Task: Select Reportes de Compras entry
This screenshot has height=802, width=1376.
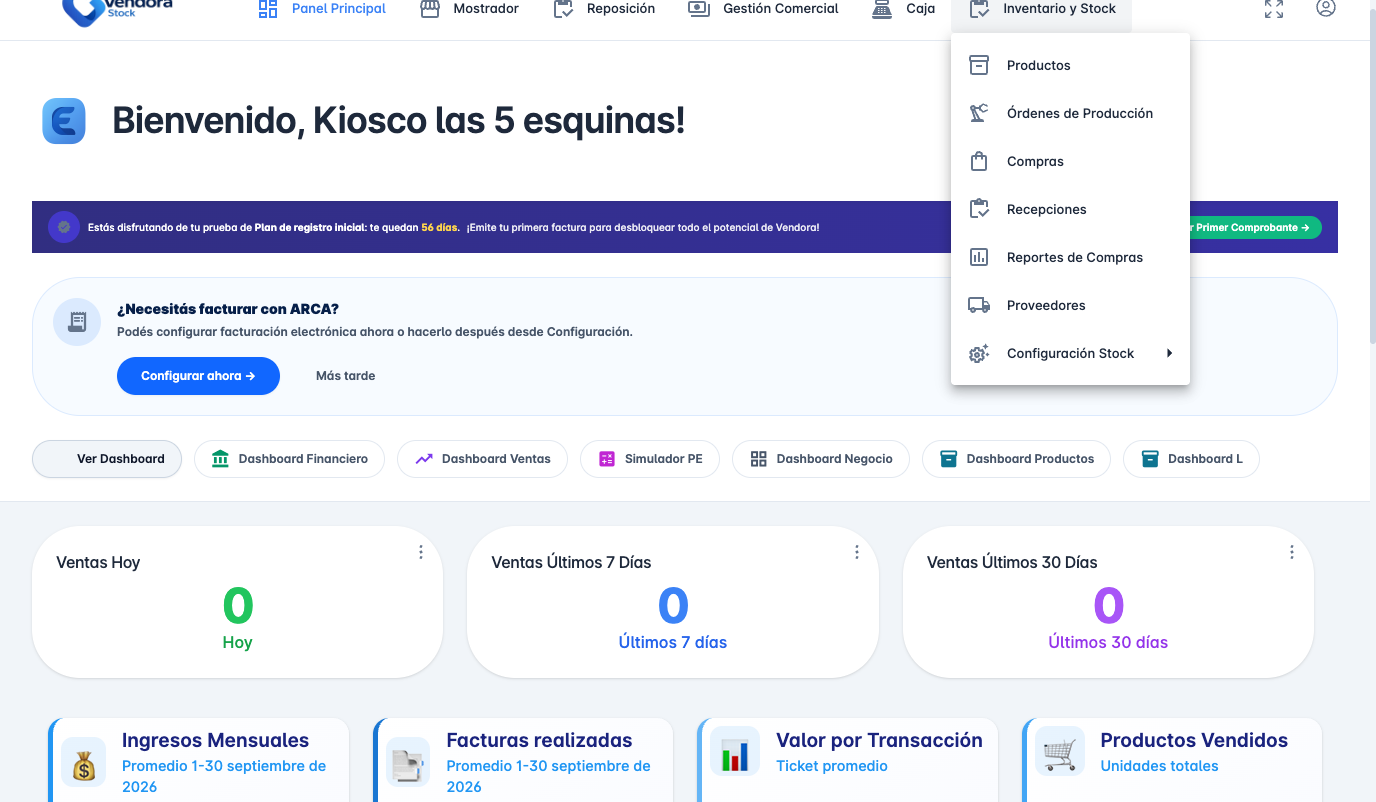Action: tap(1070, 257)
